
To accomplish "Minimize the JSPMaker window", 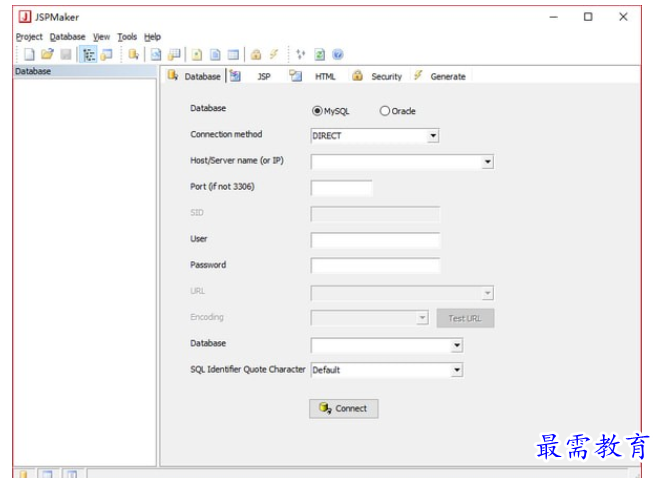I will click(x=554, y=17).
